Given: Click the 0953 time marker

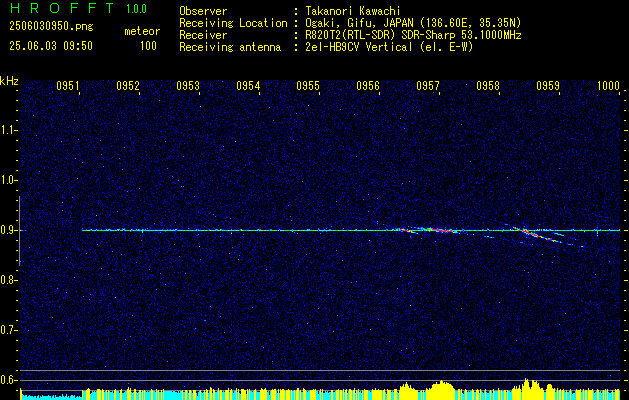Looking at the screenshot, I should click(188, 86).
